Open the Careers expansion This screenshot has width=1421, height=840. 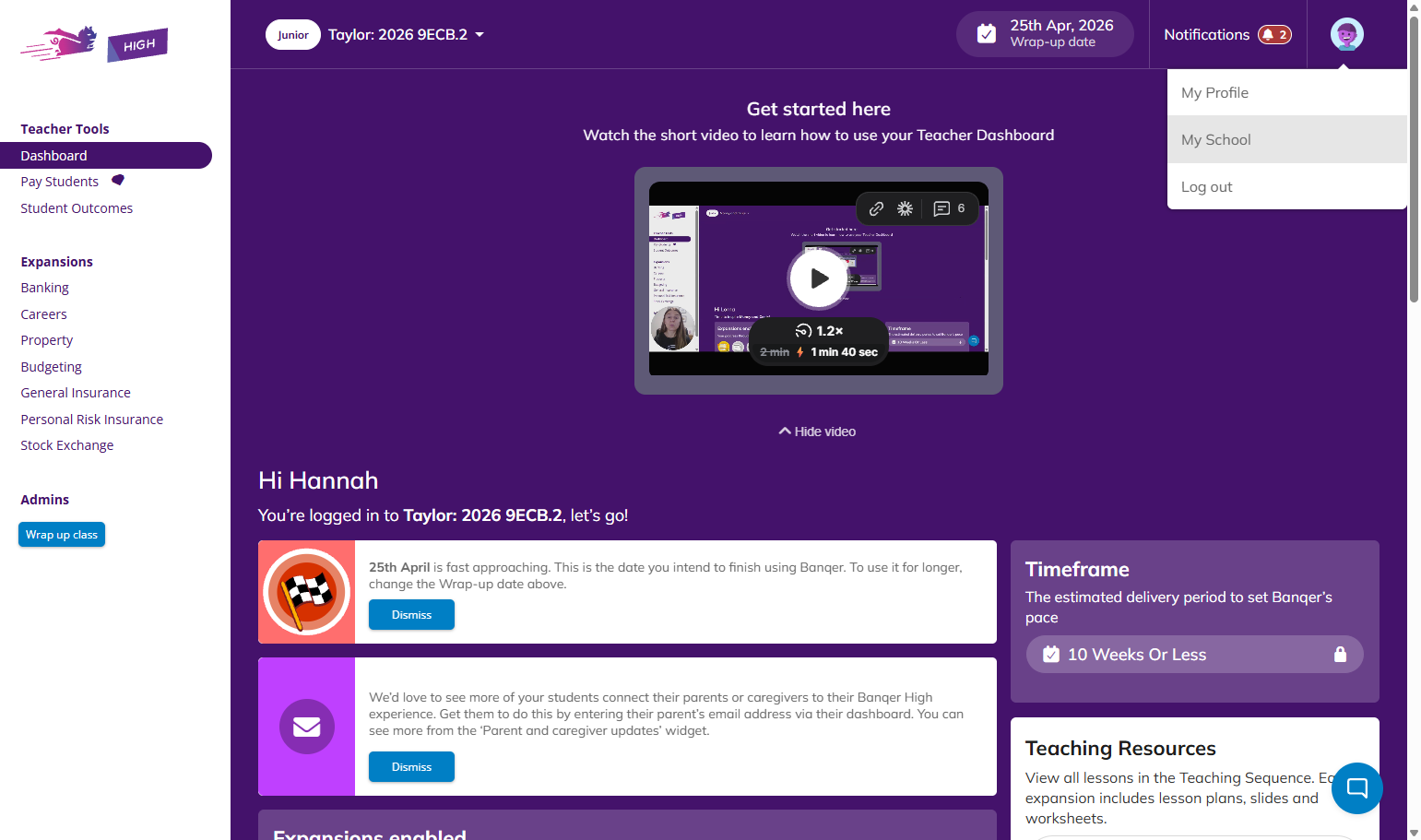(44, 314)
